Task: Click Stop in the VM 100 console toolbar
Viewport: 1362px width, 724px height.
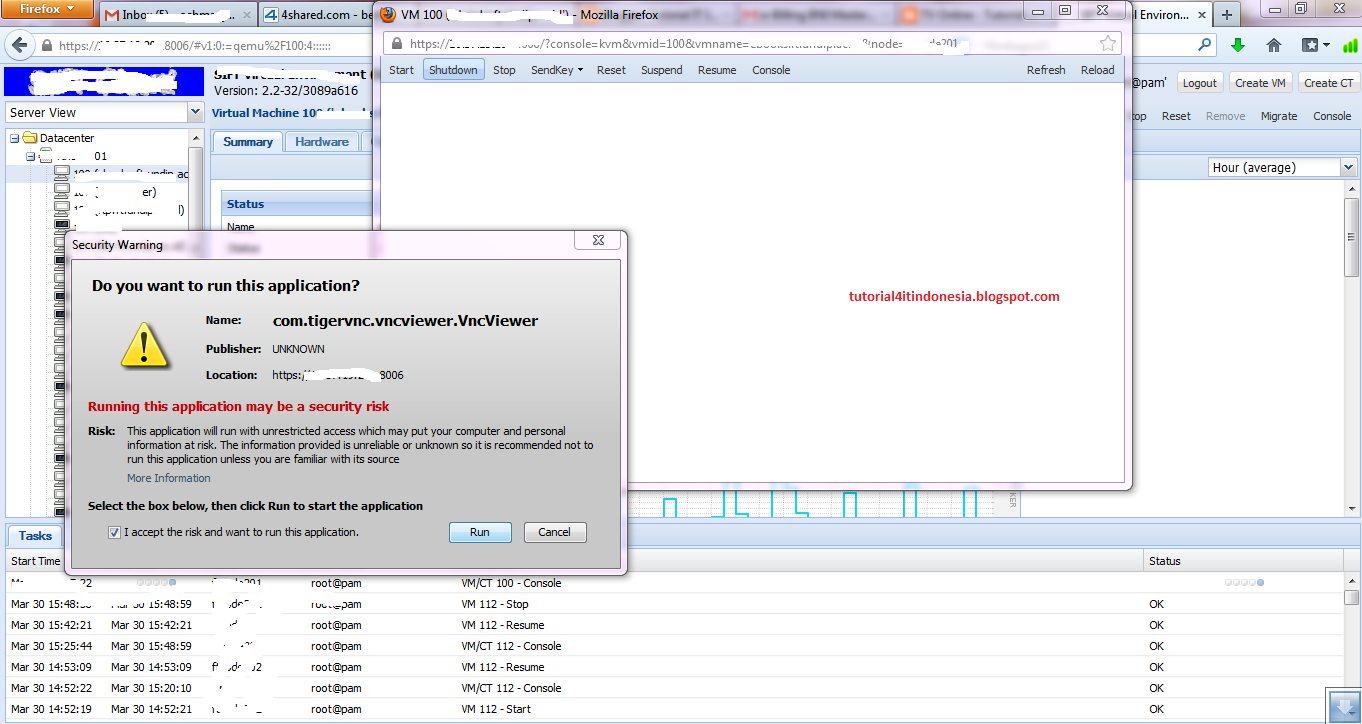Action: [x=504, y=70]
